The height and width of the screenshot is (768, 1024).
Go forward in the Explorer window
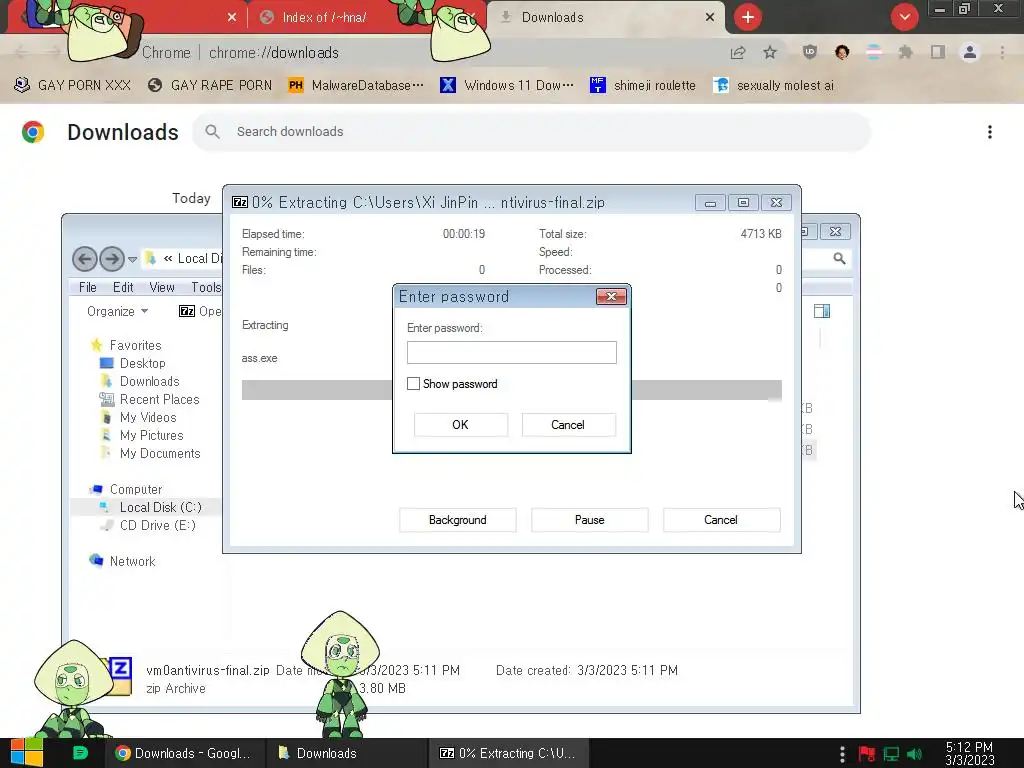click(x=112, y=259)
